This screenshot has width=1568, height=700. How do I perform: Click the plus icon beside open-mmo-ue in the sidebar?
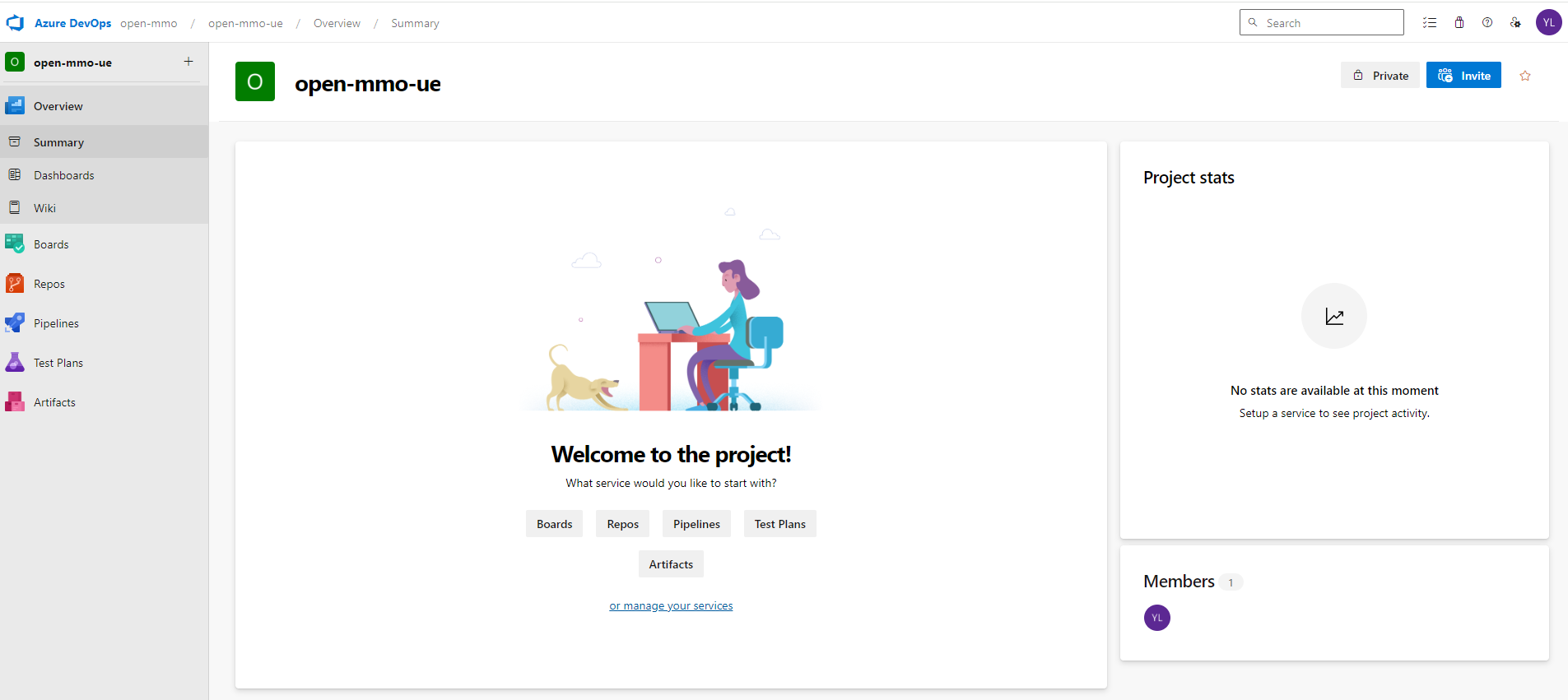click(188, 62)
